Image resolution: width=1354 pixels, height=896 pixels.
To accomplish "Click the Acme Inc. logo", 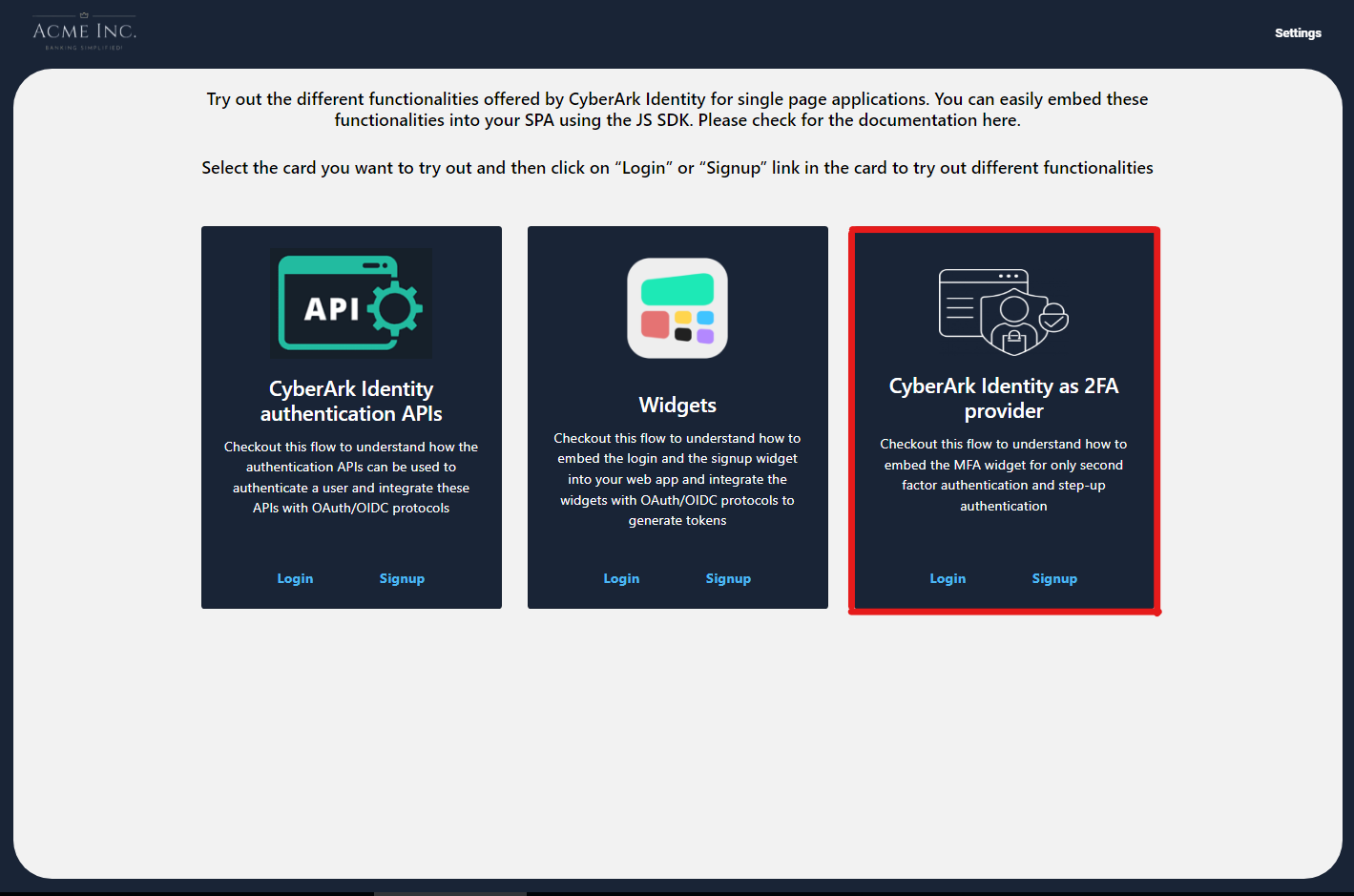I will 84,31.
